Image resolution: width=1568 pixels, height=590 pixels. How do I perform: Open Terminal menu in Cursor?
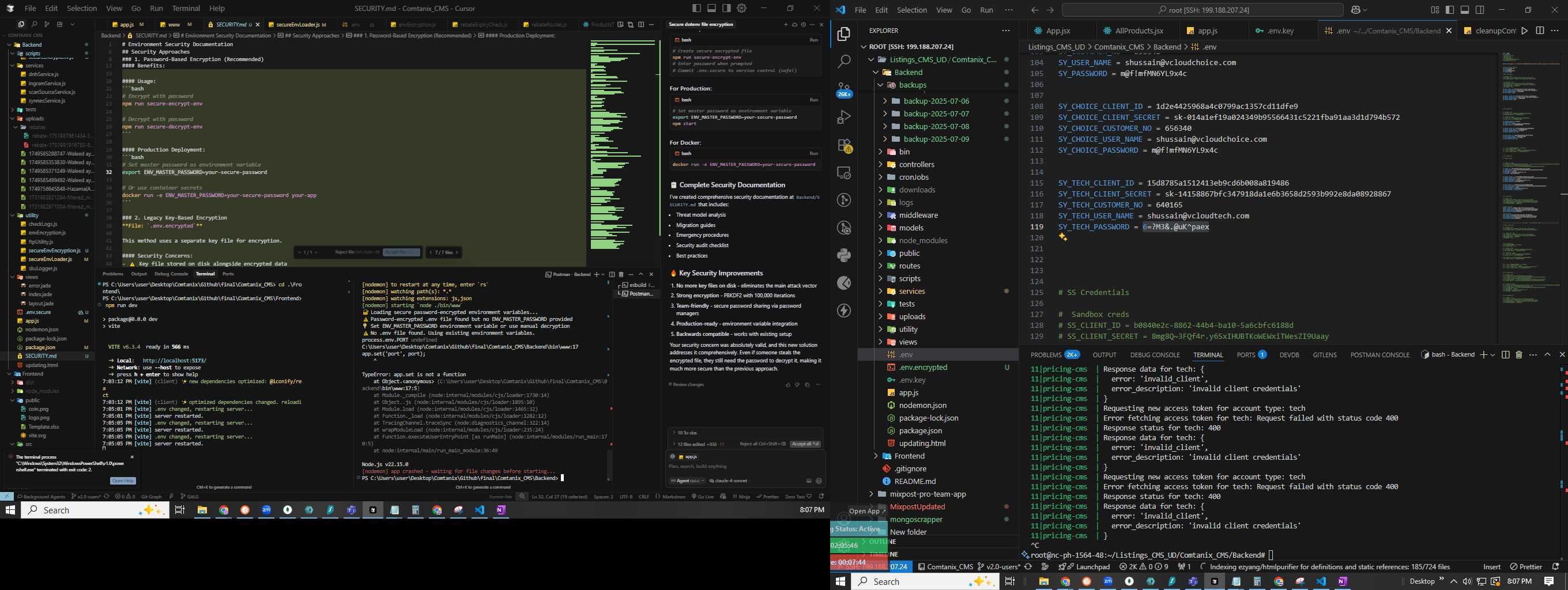coord(186,8)
